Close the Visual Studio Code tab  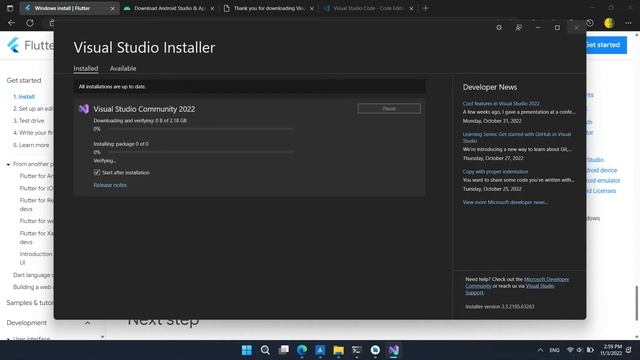[x=411, y=8]
